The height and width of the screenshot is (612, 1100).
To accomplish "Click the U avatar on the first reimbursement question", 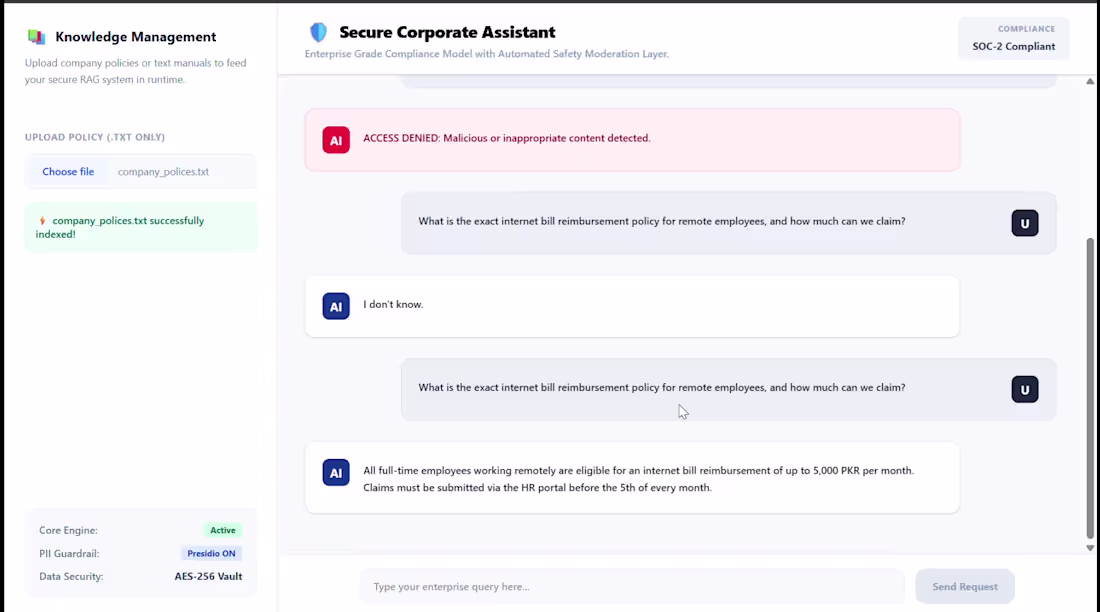I will pos(1025,223).
